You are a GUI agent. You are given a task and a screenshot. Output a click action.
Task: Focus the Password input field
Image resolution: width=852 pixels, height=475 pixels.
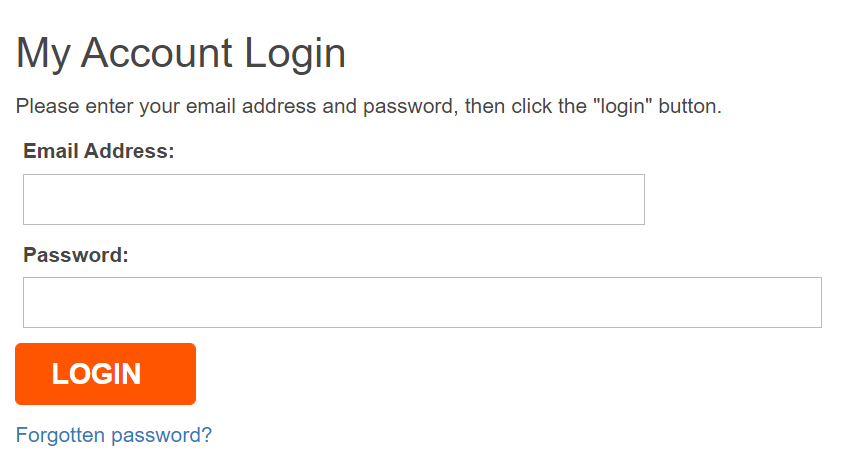click(422, 303)
